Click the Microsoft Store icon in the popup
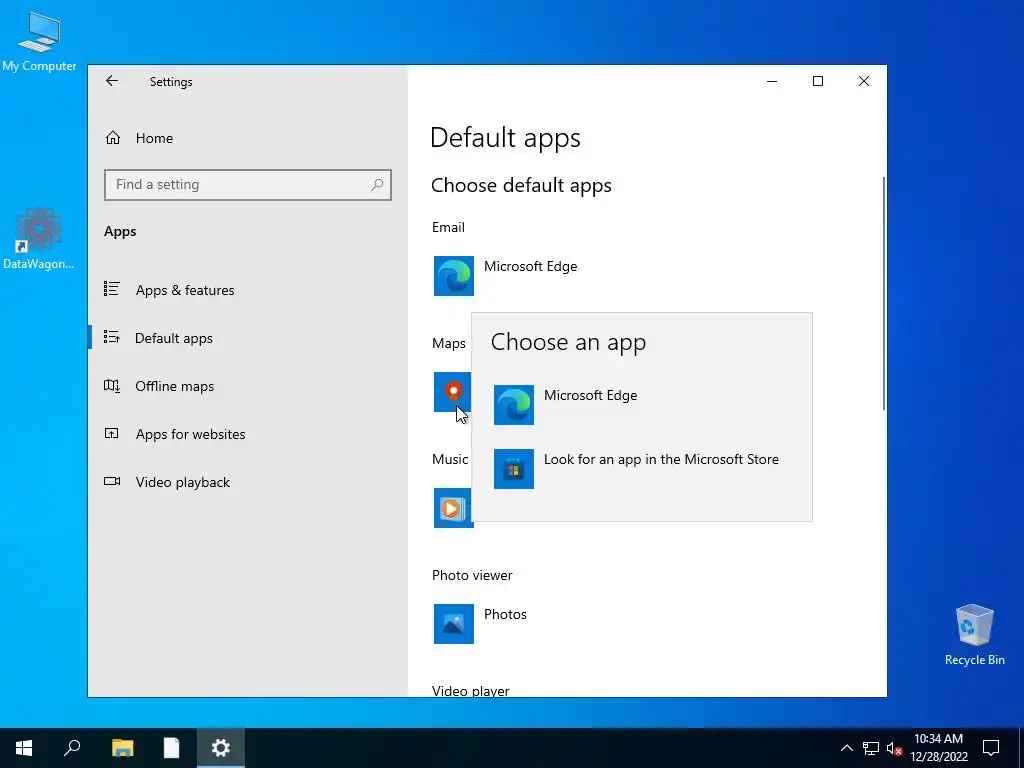Screen dimensions: 1024x768 coord(514,469)
